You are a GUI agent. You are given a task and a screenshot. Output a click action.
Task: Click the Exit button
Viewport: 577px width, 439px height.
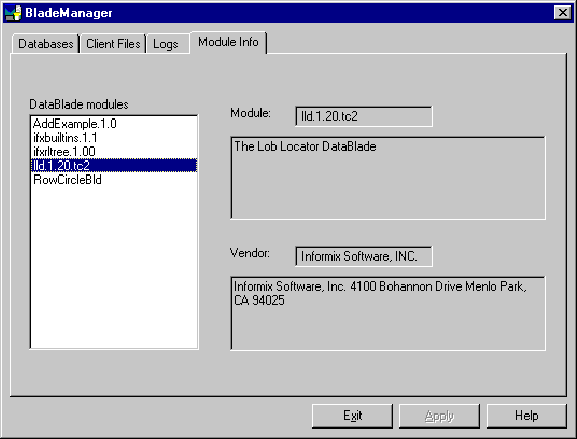point(352,416)
